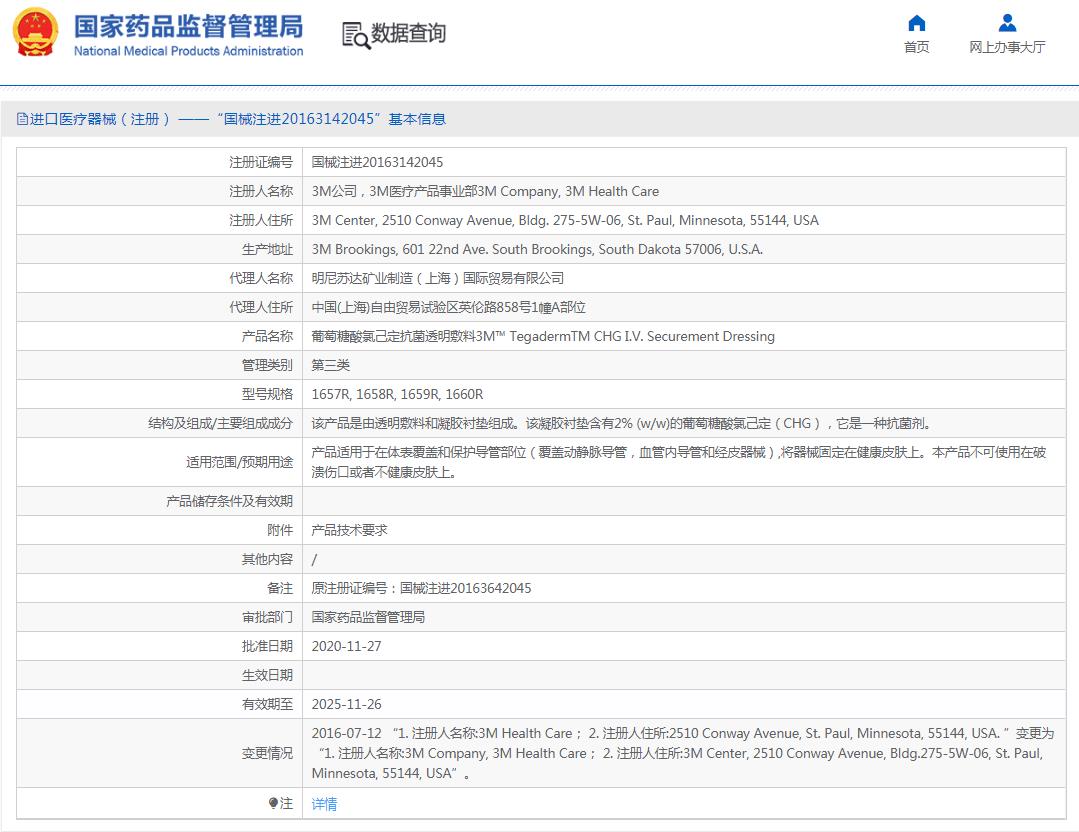Click the 产品储存条件及有效期 label

tap(229, 501)
